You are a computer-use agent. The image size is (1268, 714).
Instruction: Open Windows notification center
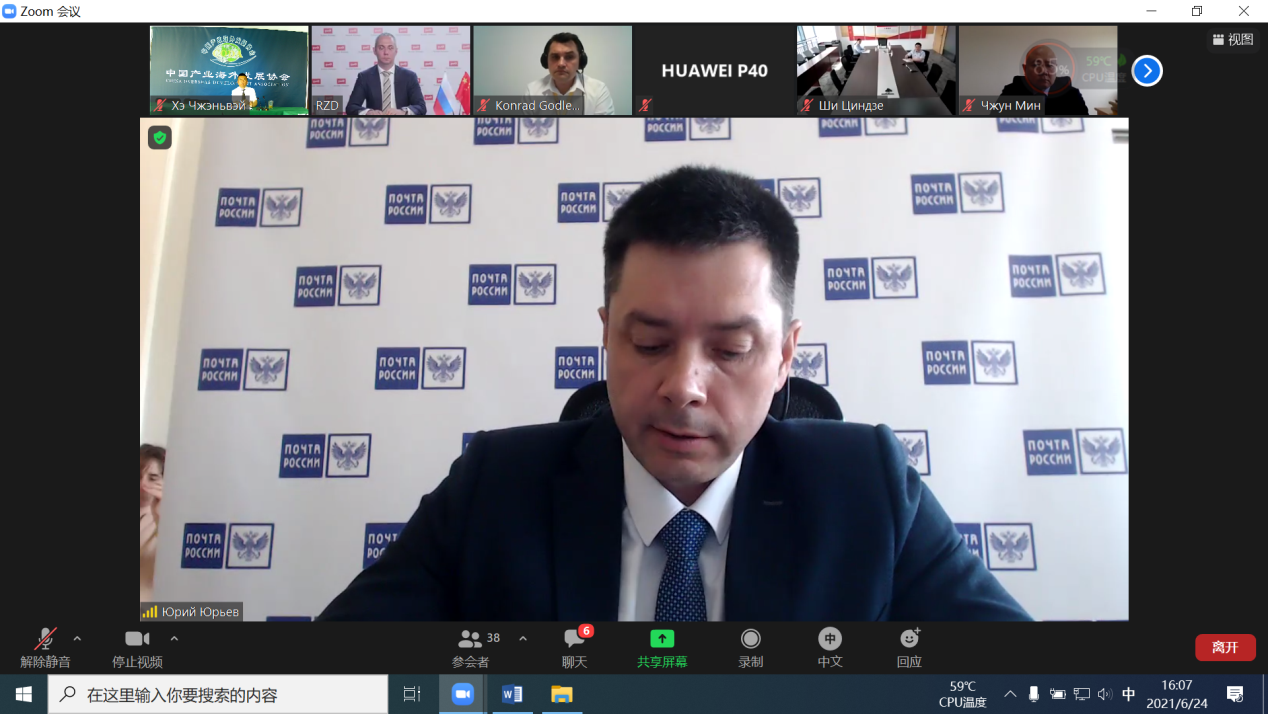click(x=1235, y=694)
